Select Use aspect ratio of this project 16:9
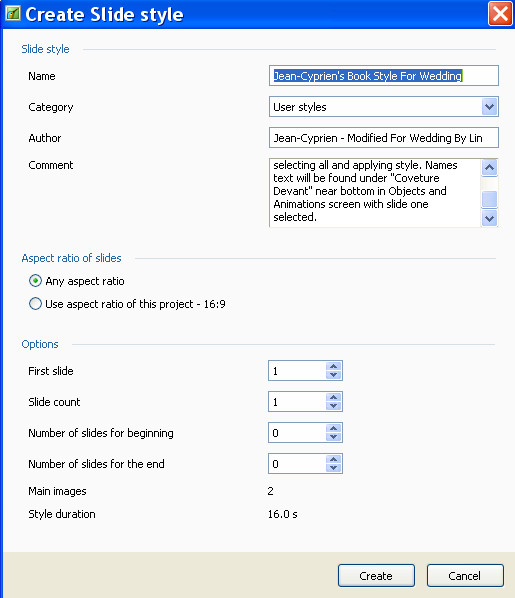The image size is (515, 598). click(x=35, y=304)
